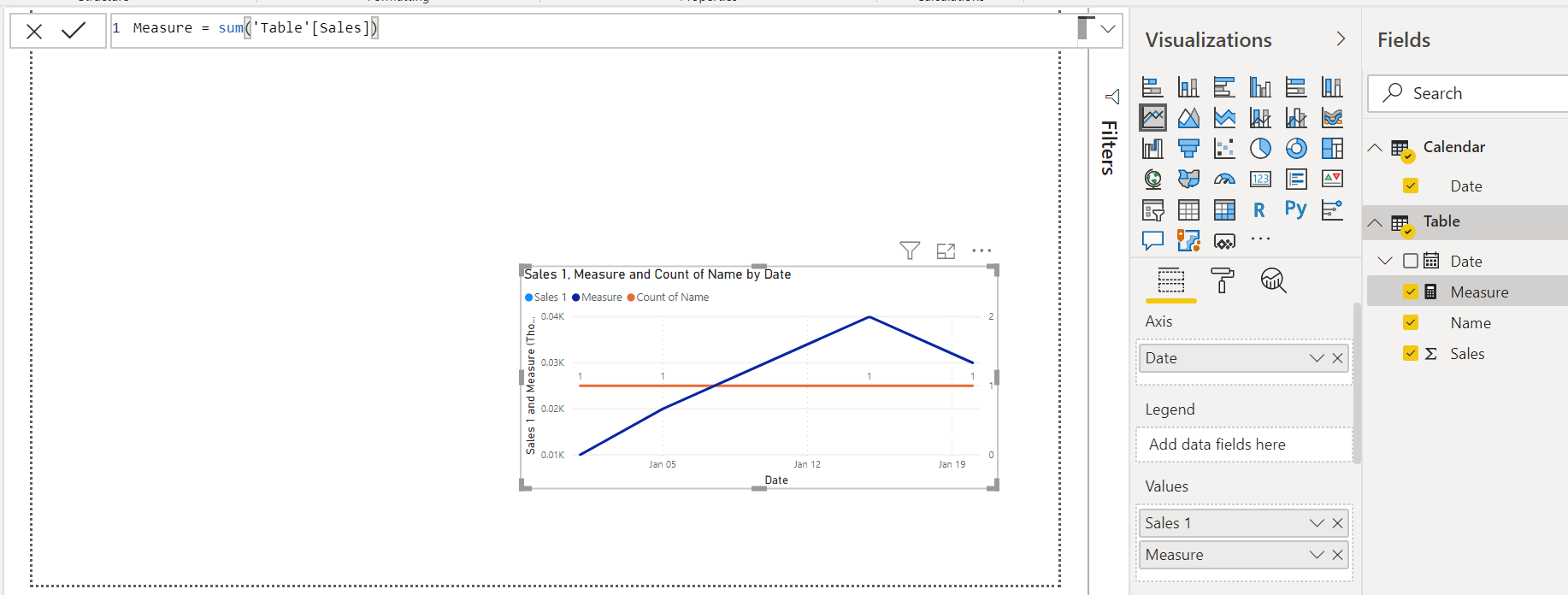
Task: Remove Sales 1 from Values
Action: pos(1338,523)
